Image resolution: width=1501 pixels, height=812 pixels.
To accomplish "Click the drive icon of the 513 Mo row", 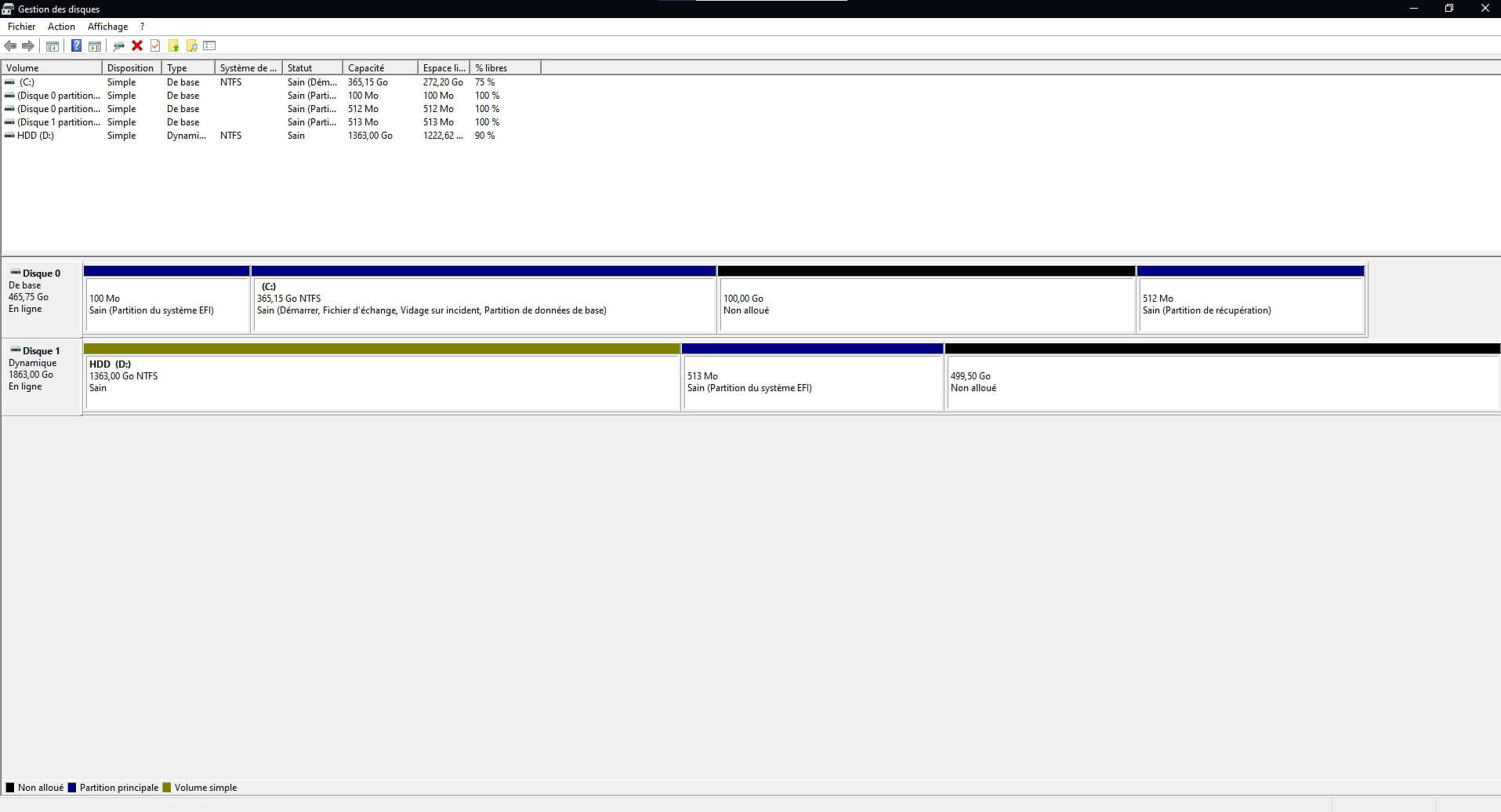I will [x=9, y=122].
